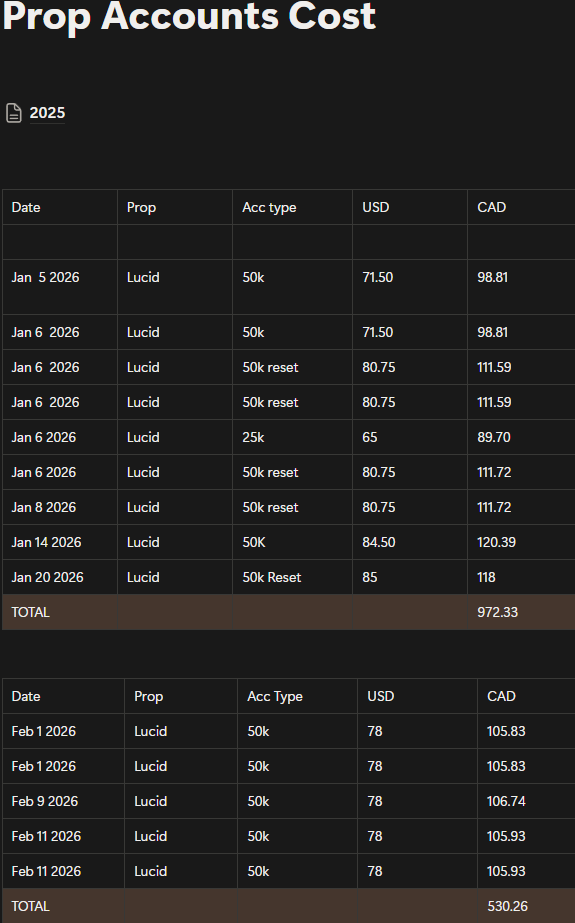Click the 85 USD value
This screenshot has width=575, height=923.
[370, 577]
